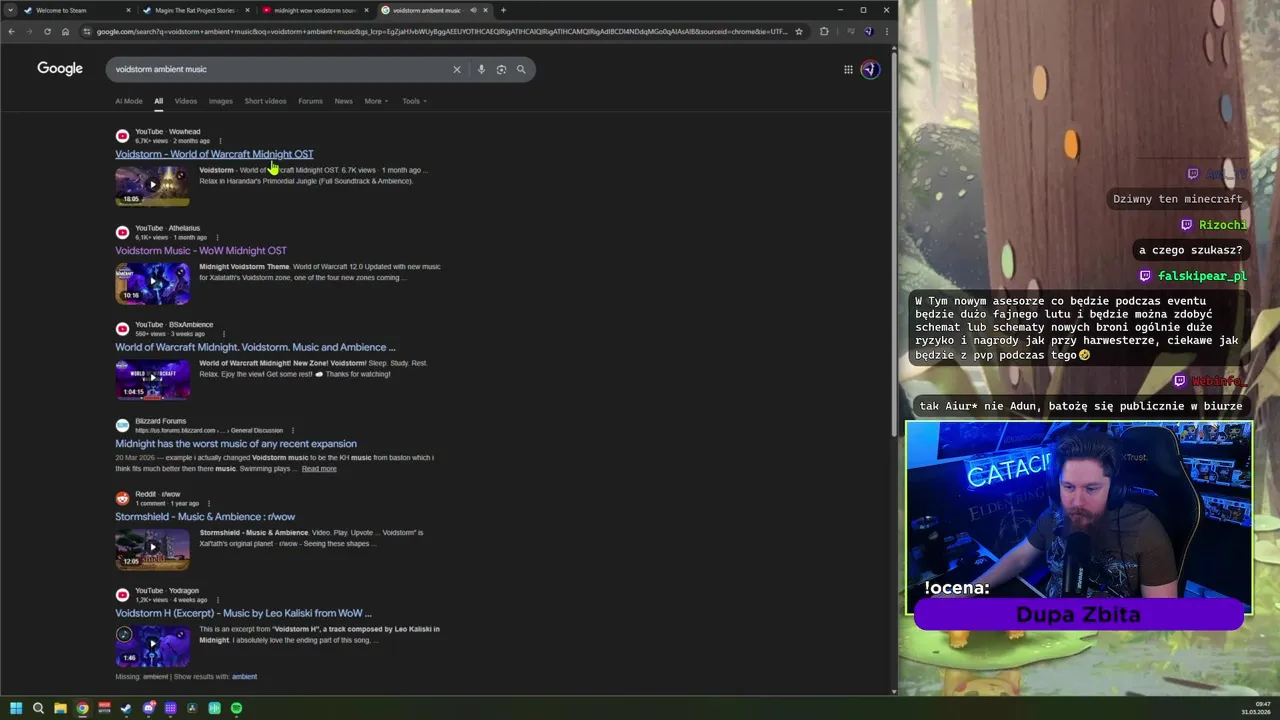Viewport: 1280px width, 720px height.
Task: Open Voidstorm Music - WoW Midnight OST
Action: coord(201,251)
